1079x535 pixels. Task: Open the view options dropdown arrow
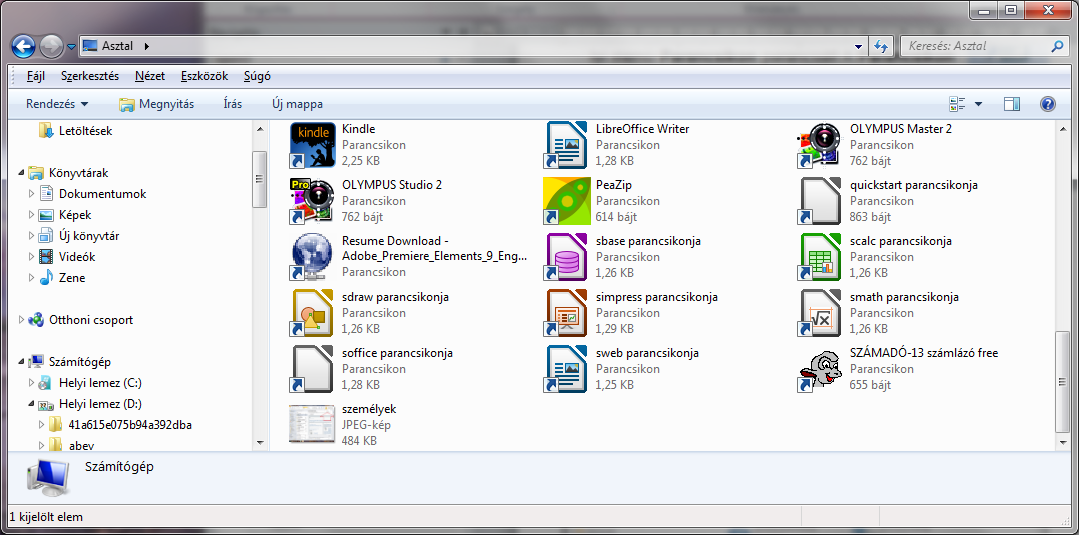pyautogui.click(x=978, y=104)
